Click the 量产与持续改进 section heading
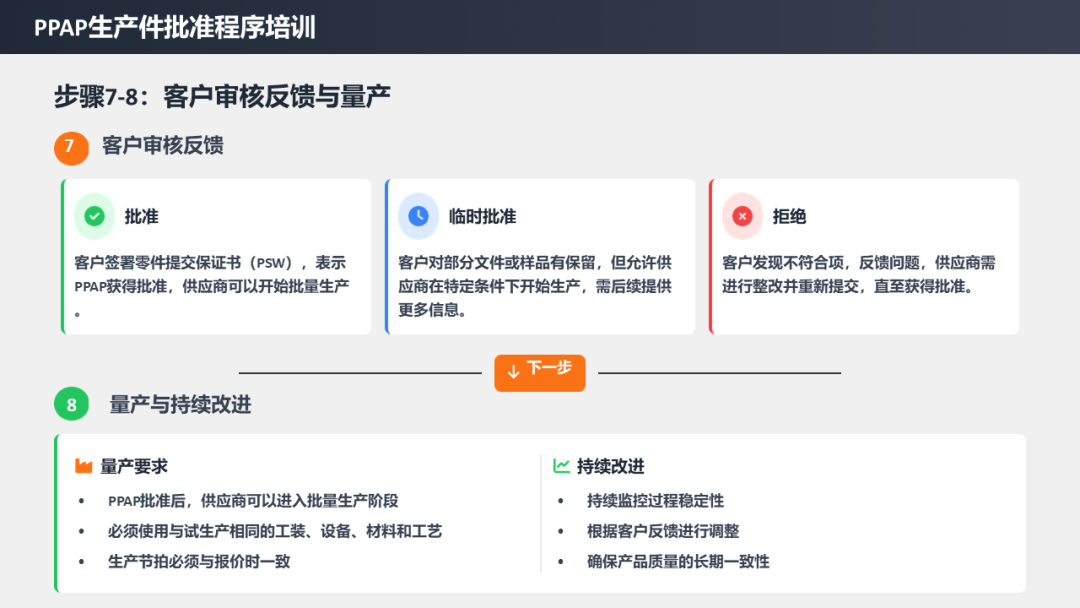Viewport: 1080px width, 608px height. tap(180, 405)
